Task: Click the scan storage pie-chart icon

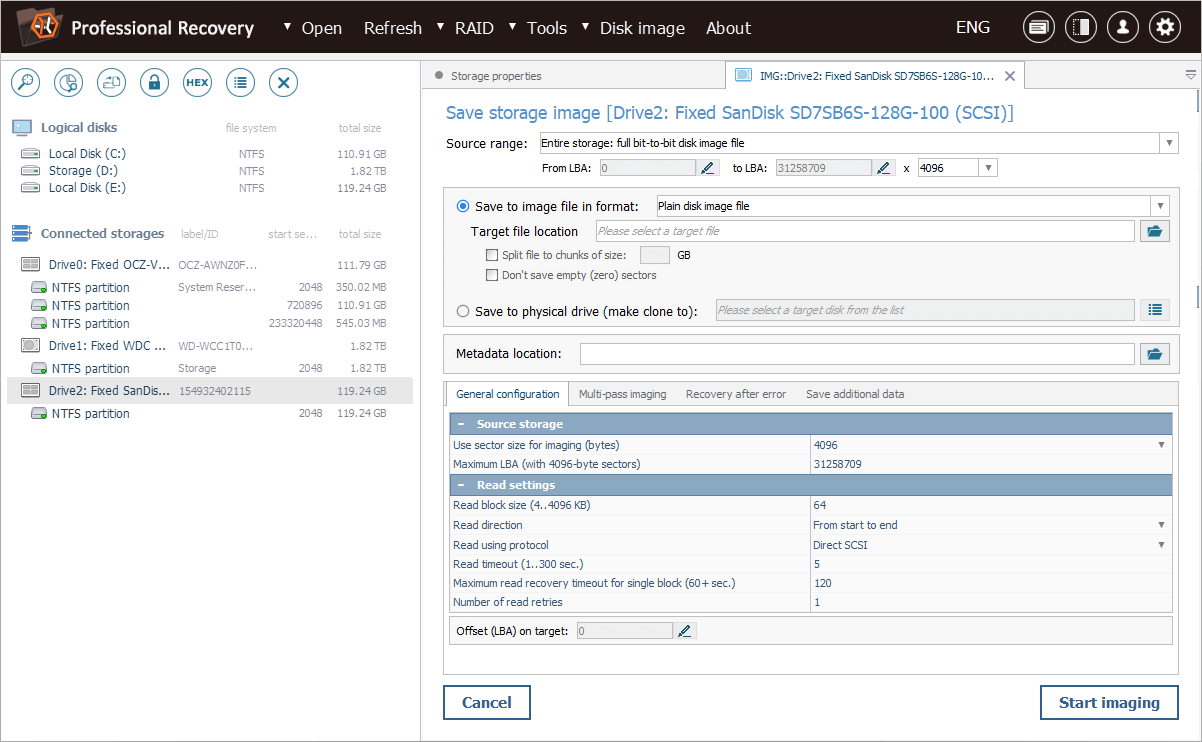Action: [68, 83]
